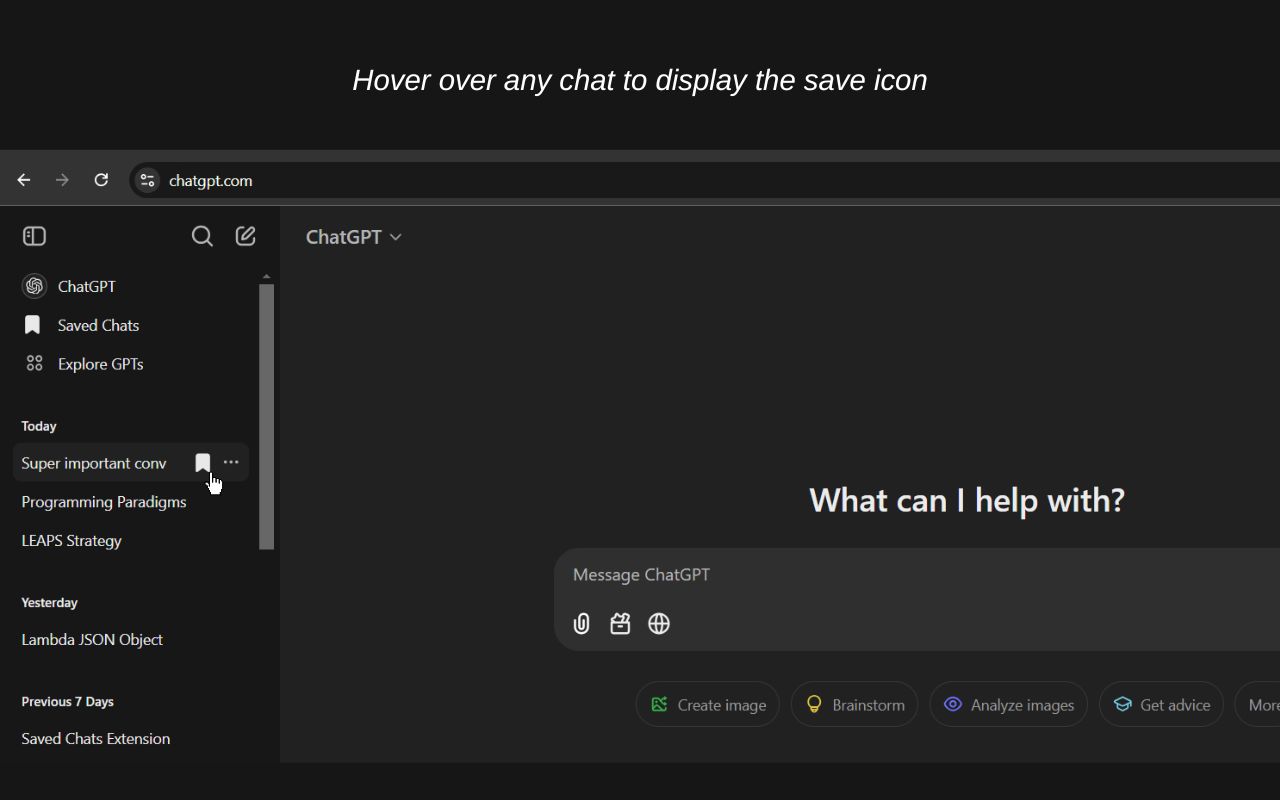Open chat search with the magnifier icon

[x=202, y=236]
